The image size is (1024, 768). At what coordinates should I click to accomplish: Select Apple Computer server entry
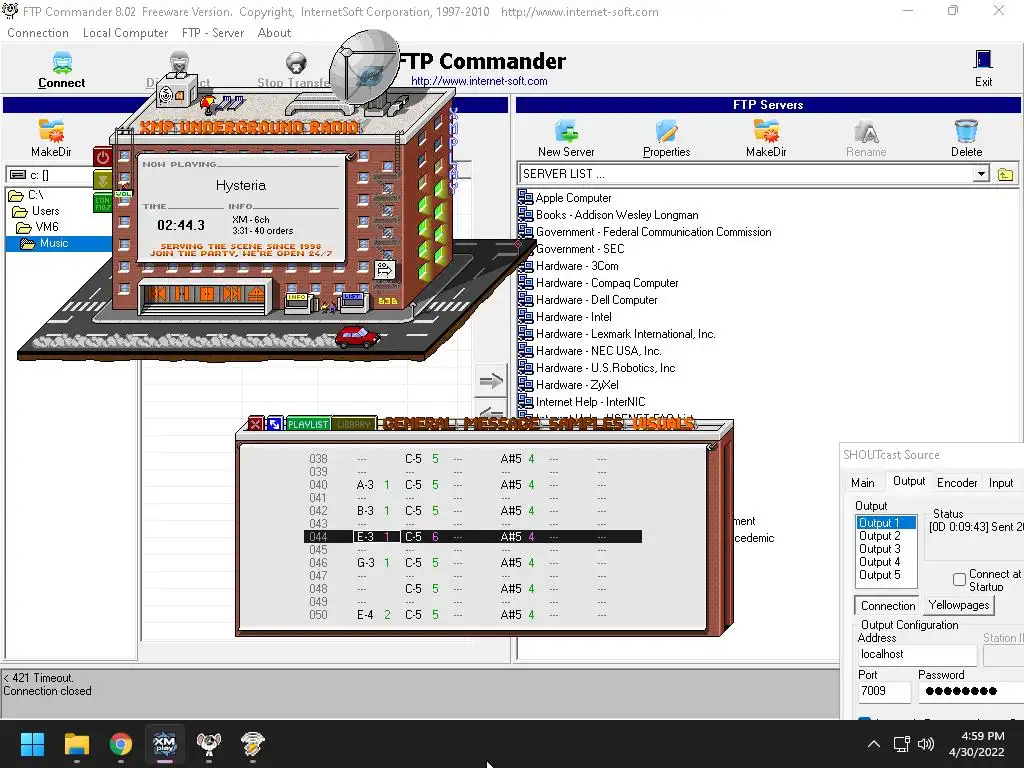[565, 198]
